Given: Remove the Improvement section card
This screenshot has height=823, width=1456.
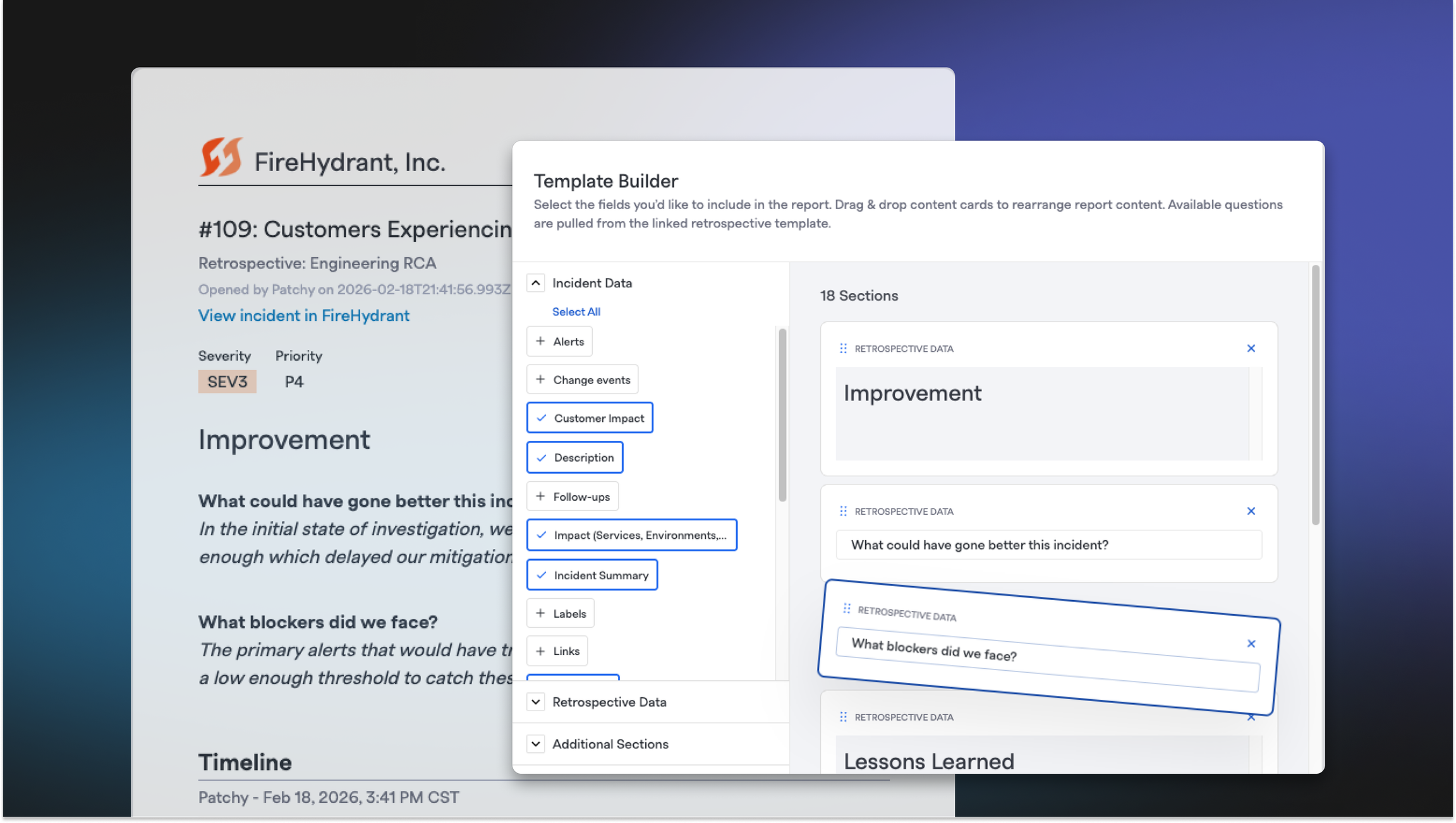Looking at the screenshot, I should [1251, 349].
